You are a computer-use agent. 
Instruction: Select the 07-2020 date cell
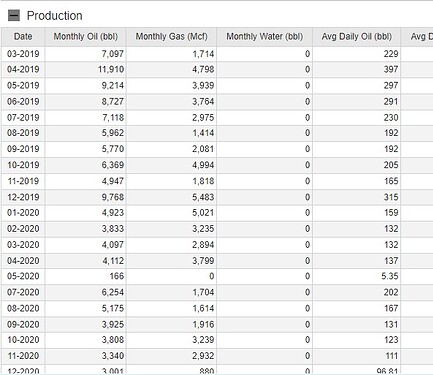pos(23,292)
